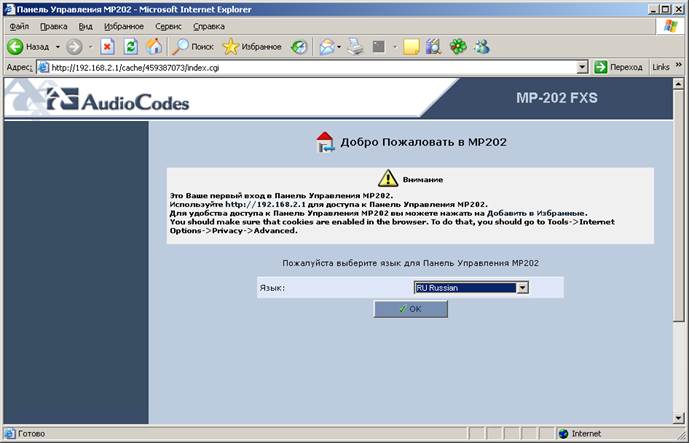Viewport: 689px width, 443px height.
Task: Click page scrollbar down arrow
Action: (678, 418)
